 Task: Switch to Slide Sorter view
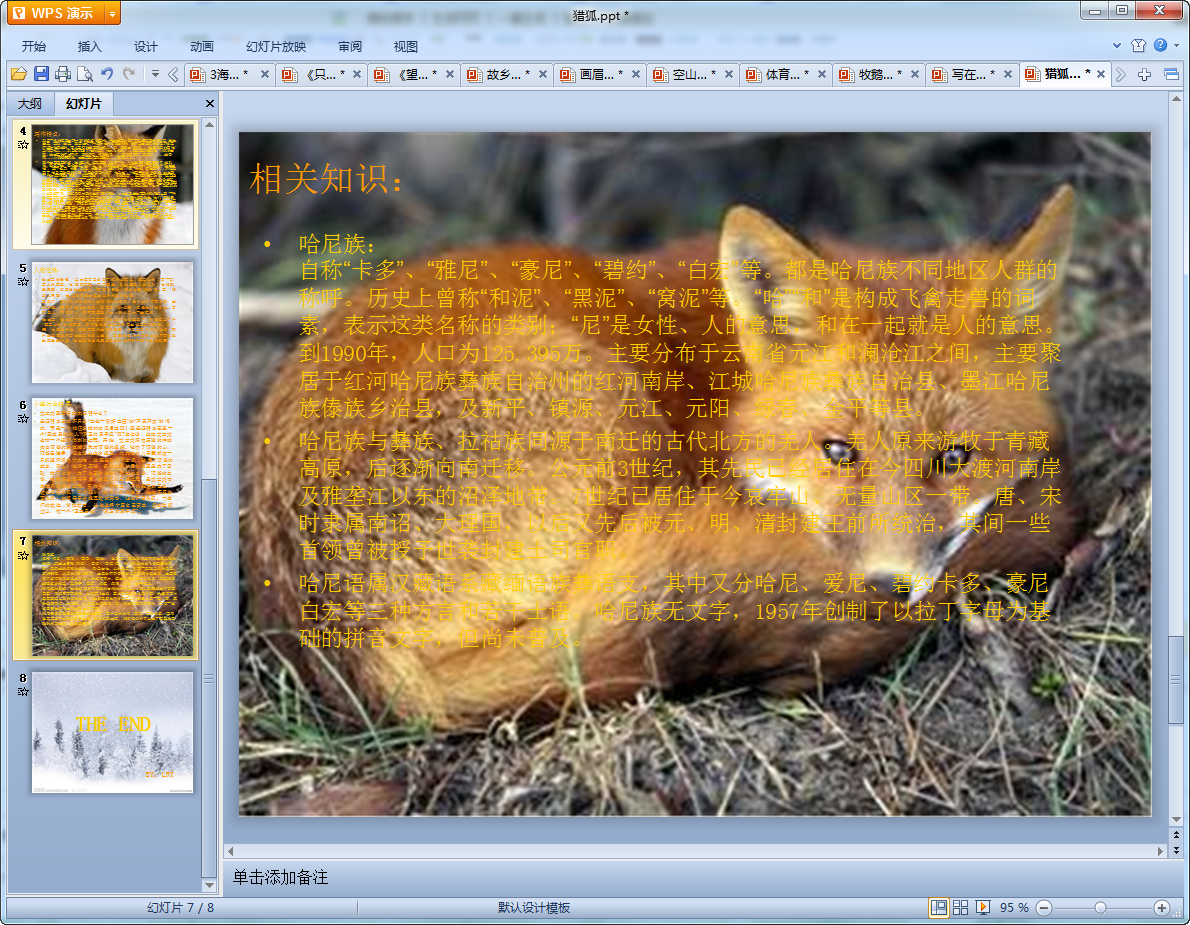click(960, 907)
